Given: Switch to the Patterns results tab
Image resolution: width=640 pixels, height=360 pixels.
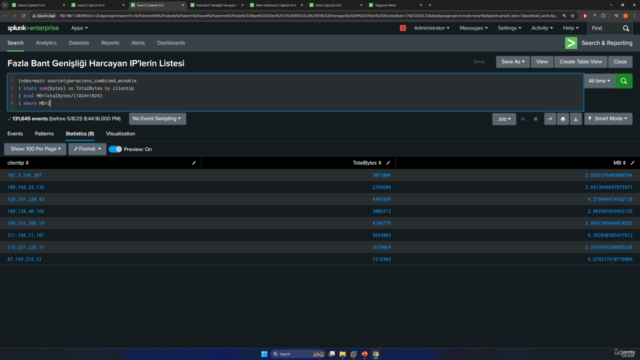Looking at the screenshot, I should point(44,133).
